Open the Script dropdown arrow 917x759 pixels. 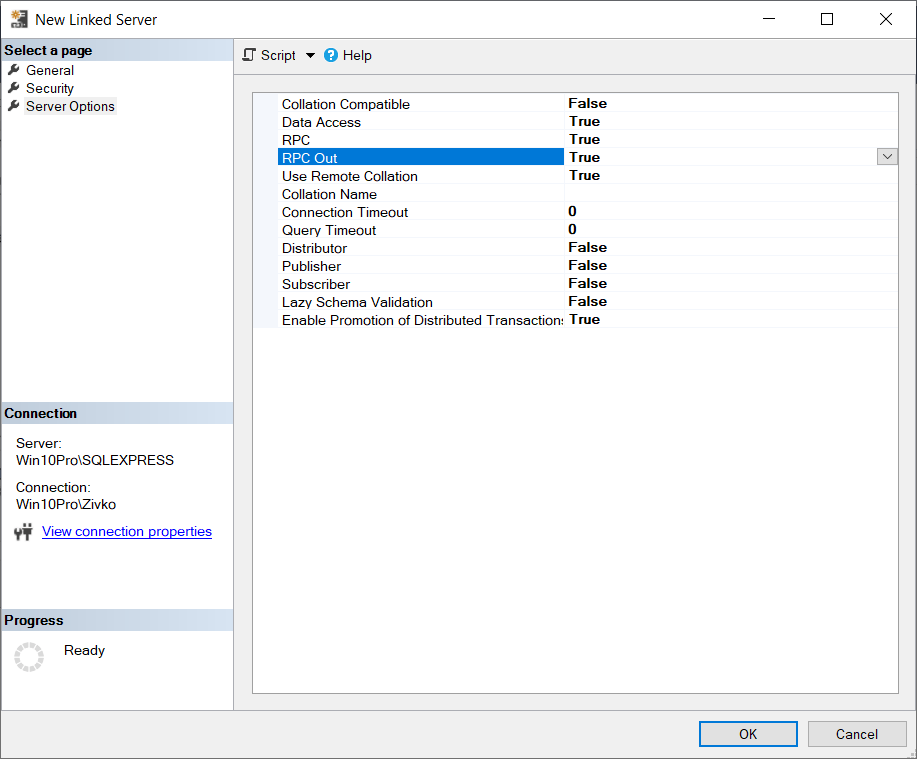[x=310, y=55]
